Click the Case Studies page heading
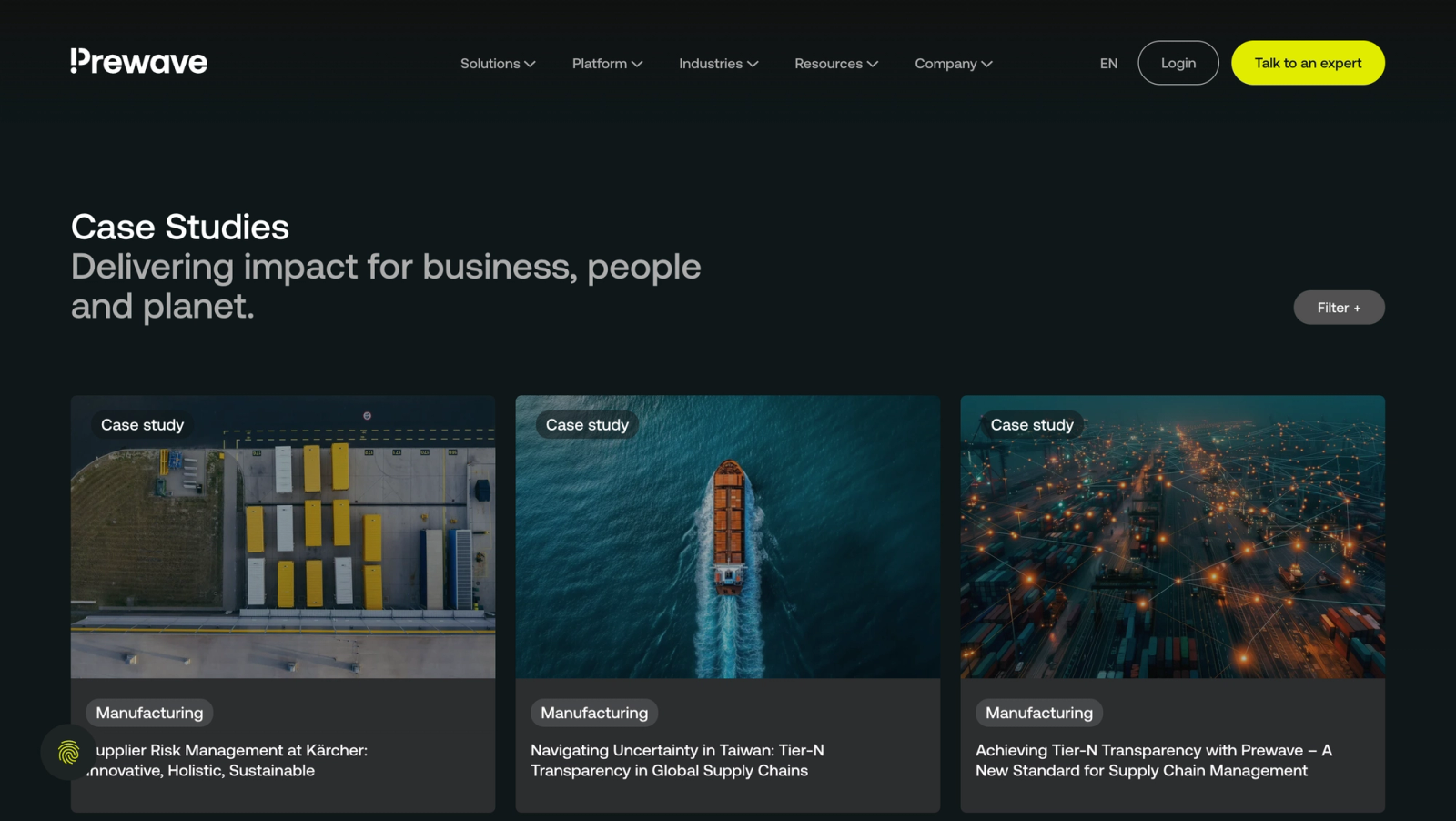Viewport: 1456px width, 821px height. (x=180, y=227)
